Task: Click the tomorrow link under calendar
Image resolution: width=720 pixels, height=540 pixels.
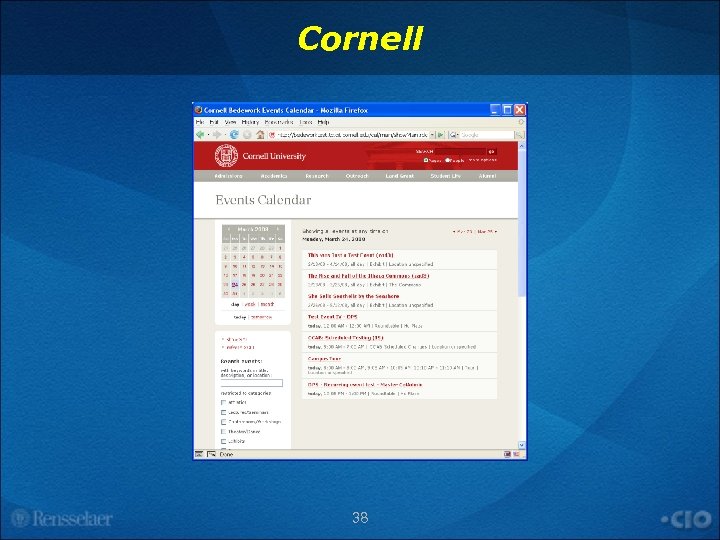Action: point(261,317)
